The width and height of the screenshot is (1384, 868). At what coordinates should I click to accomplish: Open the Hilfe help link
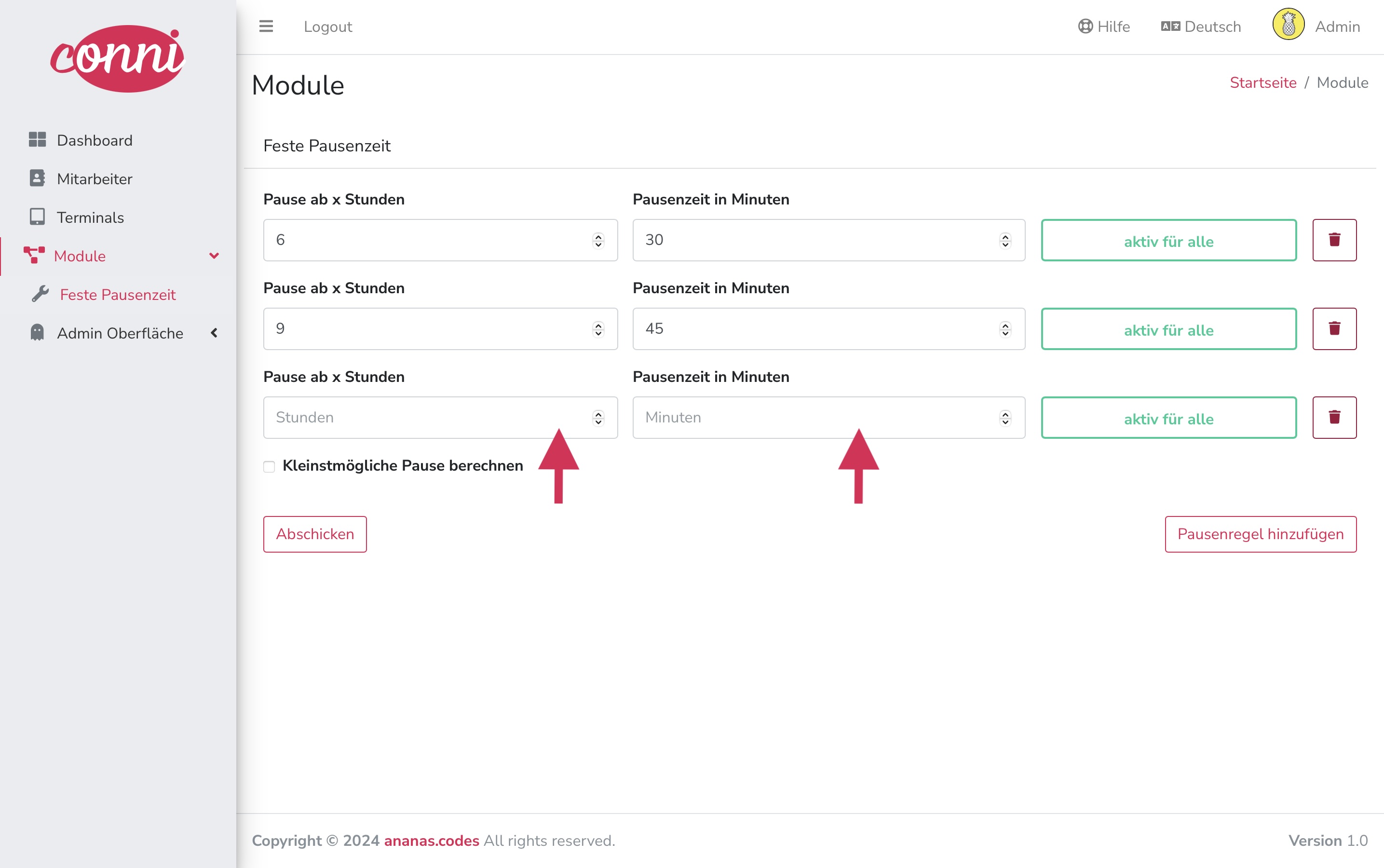pos(1104,27)
